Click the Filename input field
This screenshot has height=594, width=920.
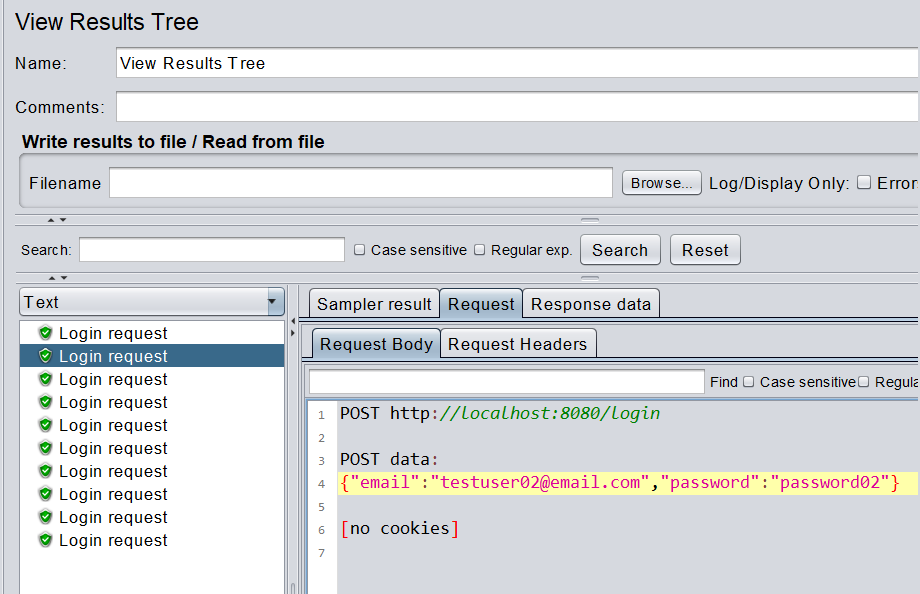tap(361, 183)
